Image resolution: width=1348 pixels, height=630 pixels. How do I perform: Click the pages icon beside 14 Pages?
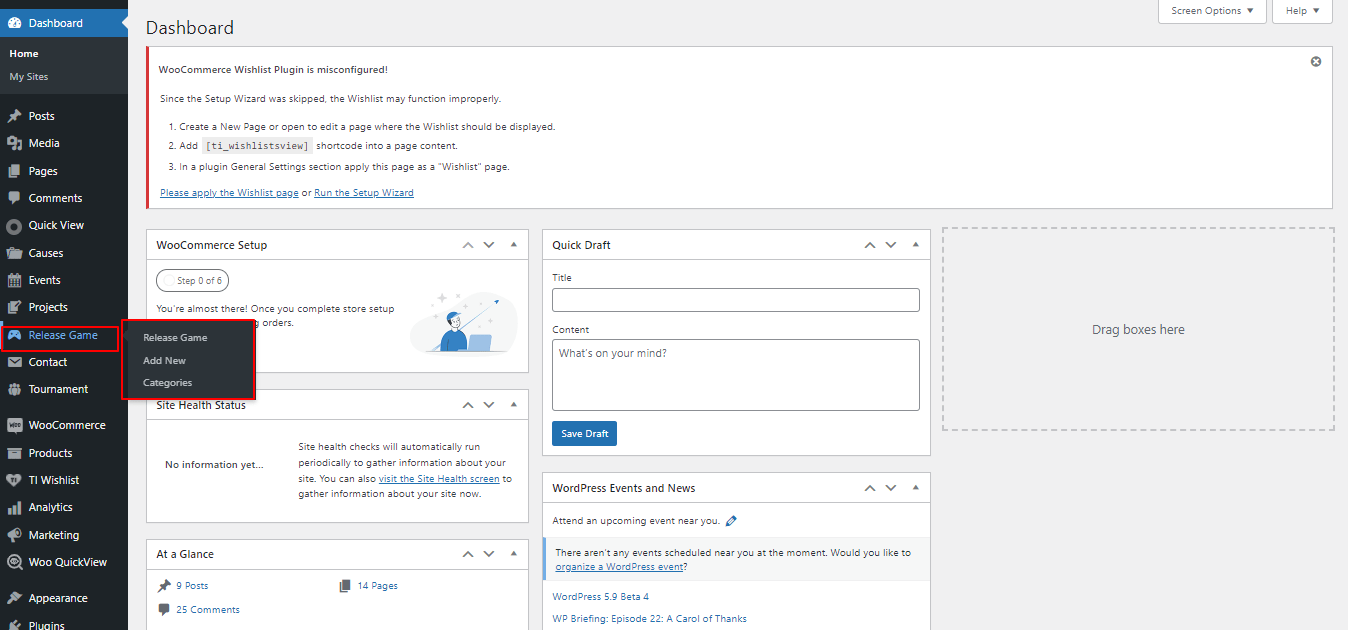[x=345, y=586]
